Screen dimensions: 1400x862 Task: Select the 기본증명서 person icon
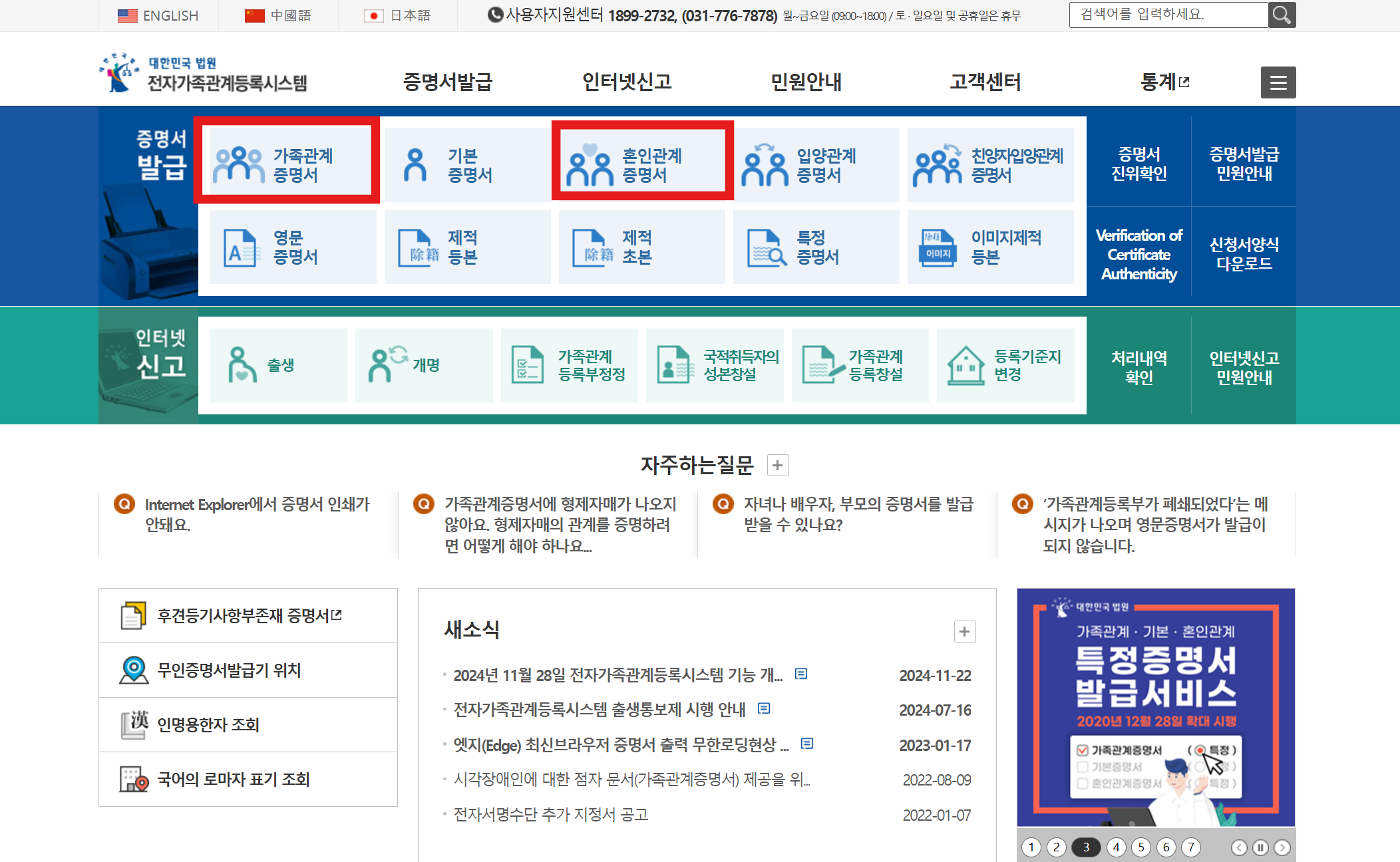(x=415, y=165)
